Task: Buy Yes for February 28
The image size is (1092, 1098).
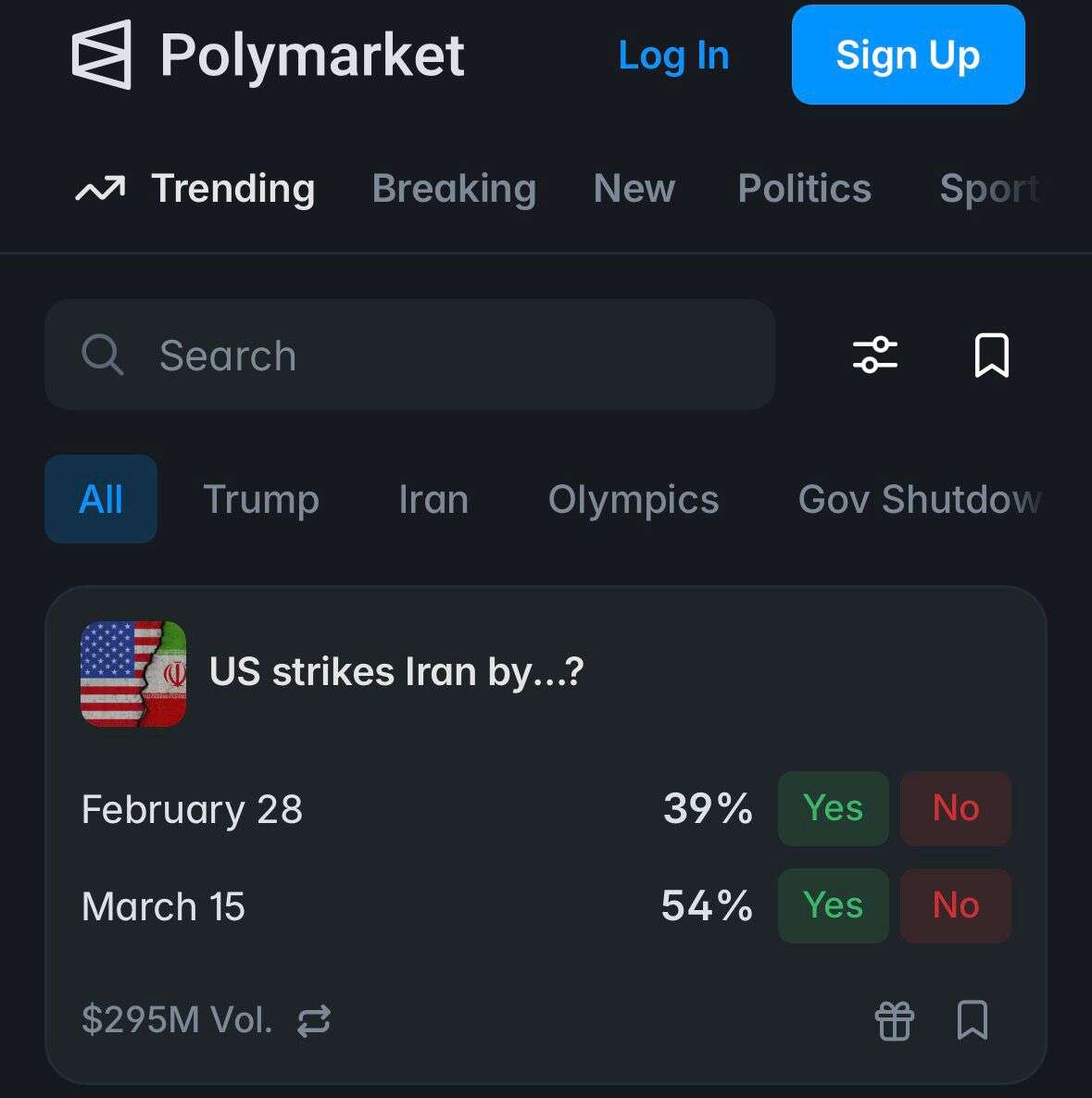Action: [833, 808]
